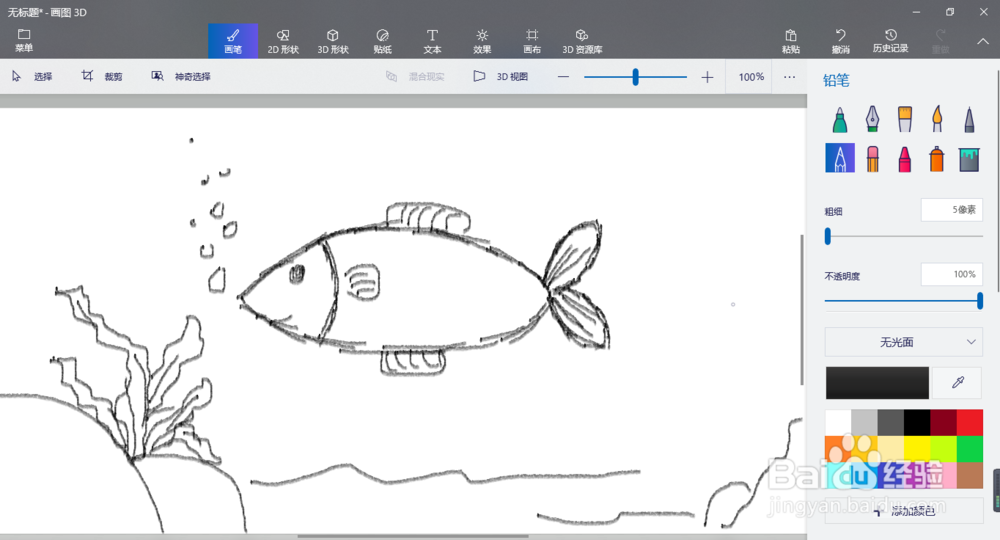This screenshot has width=1000, height=540.
Task: Click the 撤消 undo button
Action: point(841,41)
